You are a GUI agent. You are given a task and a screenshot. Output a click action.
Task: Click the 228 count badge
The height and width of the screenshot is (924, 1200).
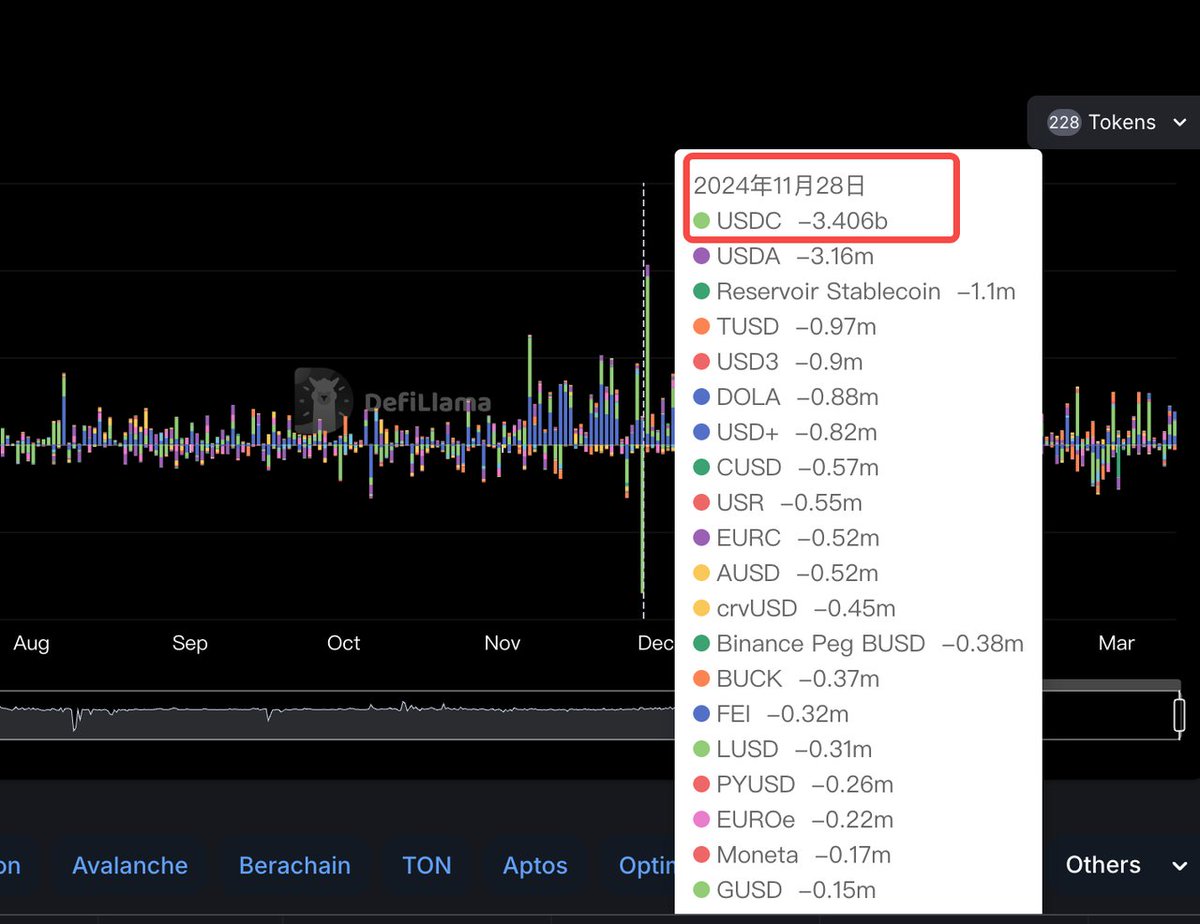click(x=1063, y=122)
